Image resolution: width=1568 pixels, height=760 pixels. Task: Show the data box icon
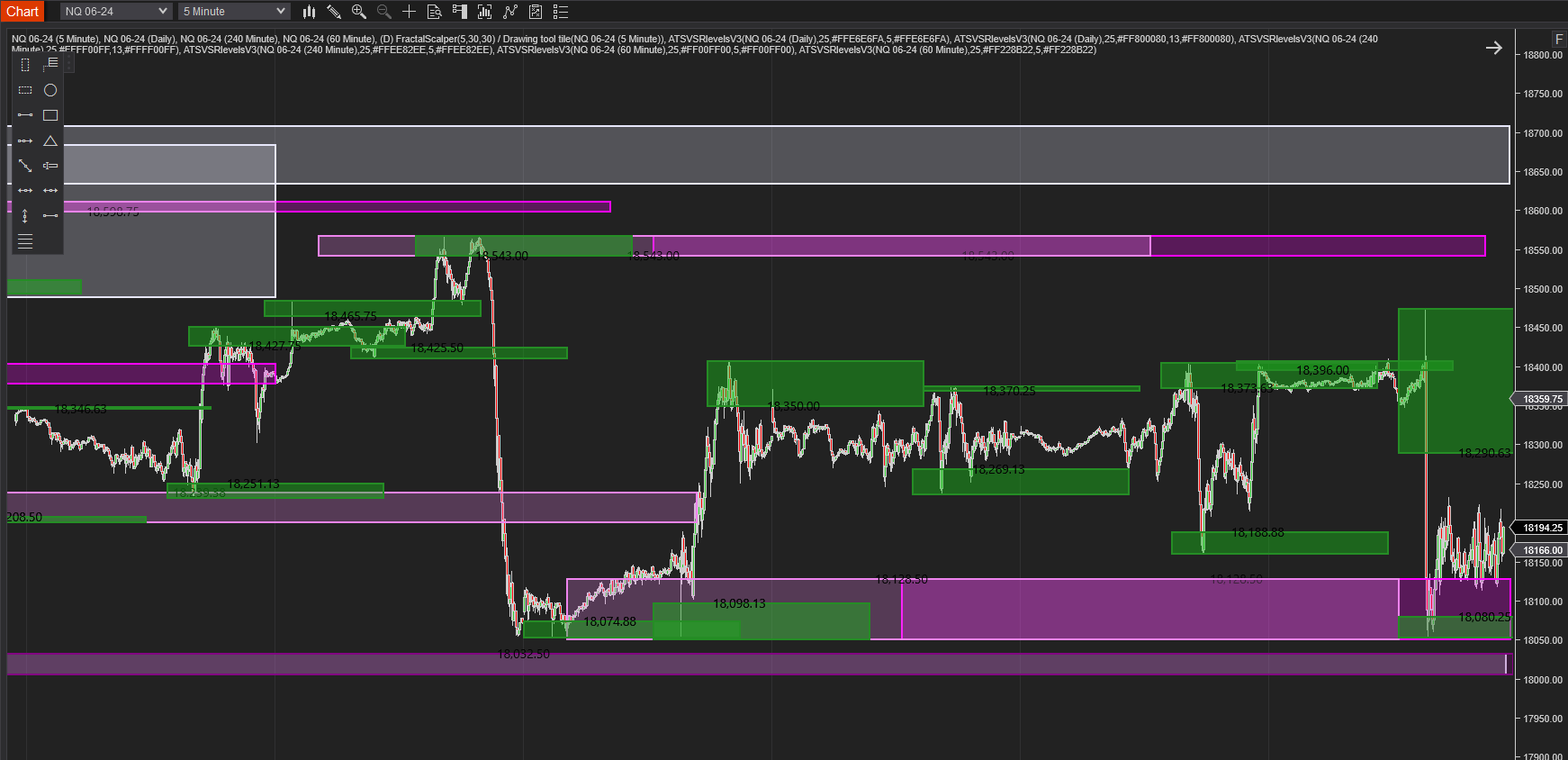click(x=434, y=12)
